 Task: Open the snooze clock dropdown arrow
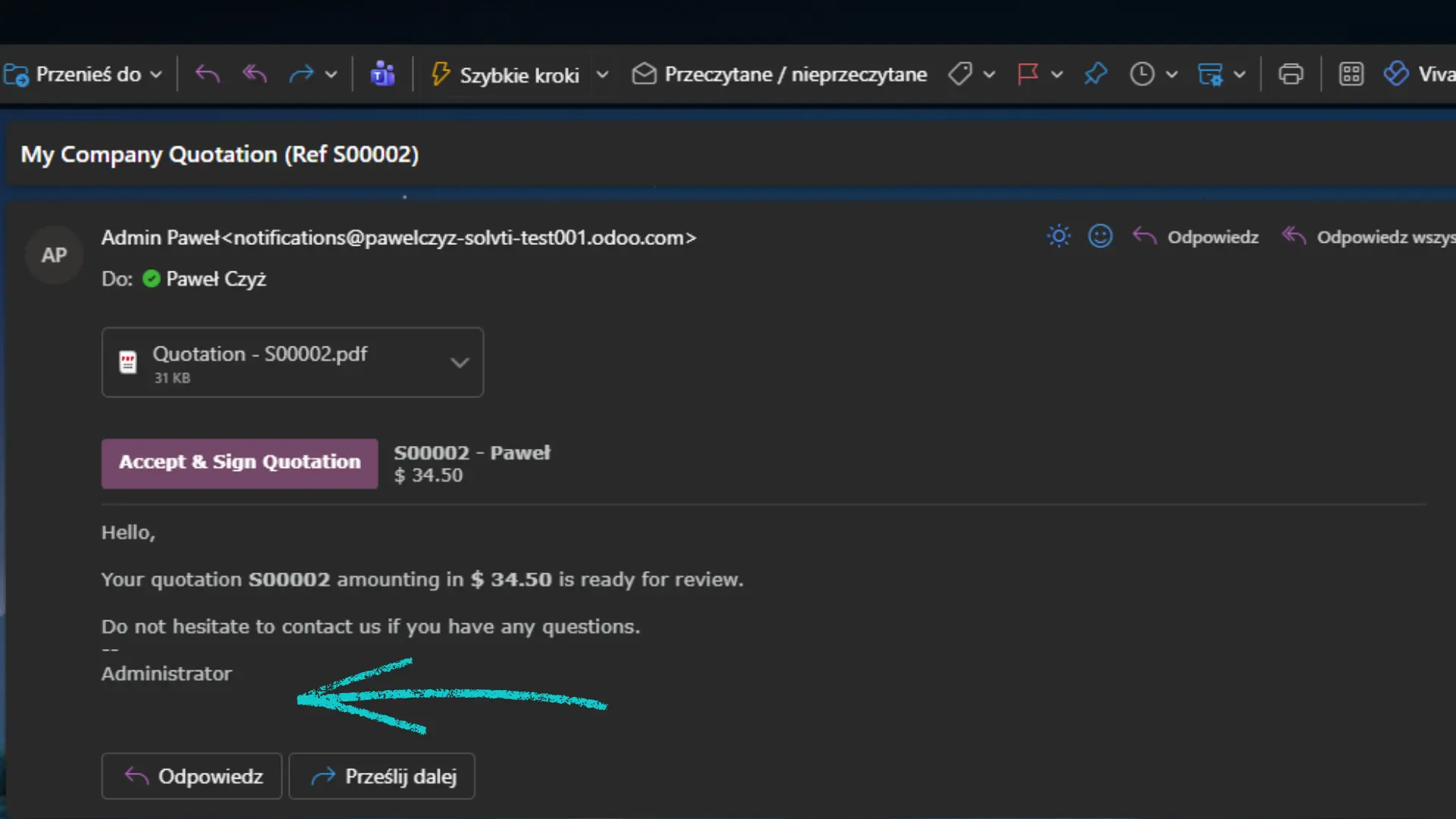(x=1172, y=74)
